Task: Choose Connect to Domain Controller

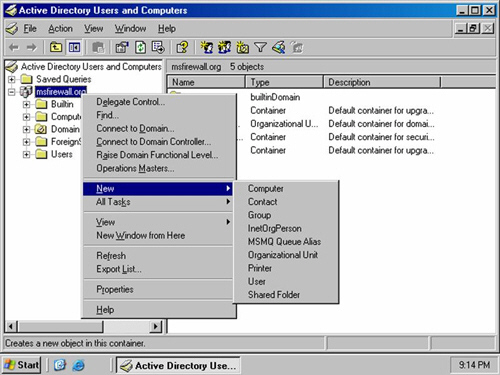Action: (158, 142)
